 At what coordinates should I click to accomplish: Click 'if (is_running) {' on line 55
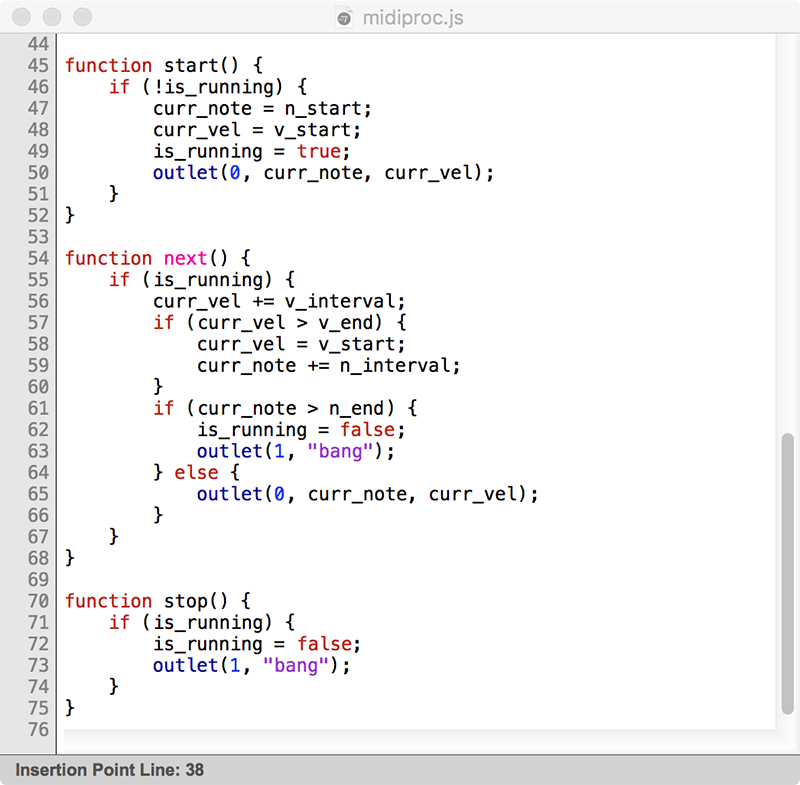click(x=202, y=280)
